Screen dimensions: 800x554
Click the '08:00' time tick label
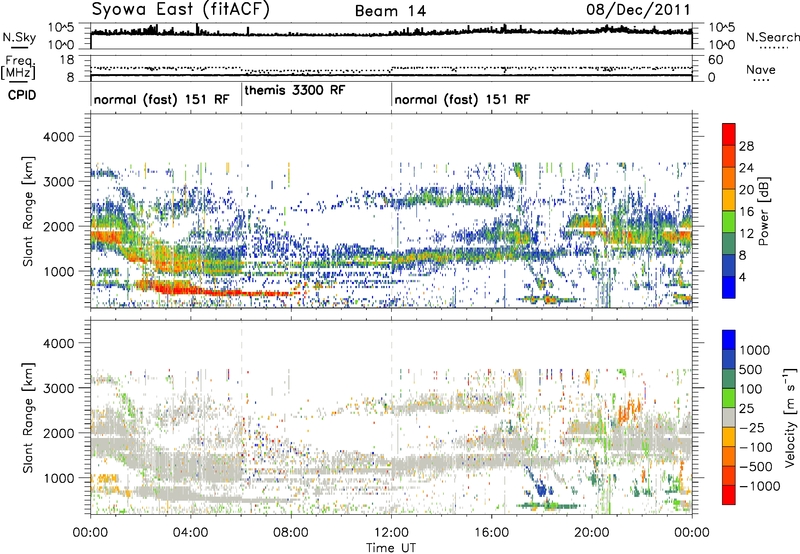click(x=291, y=533)
